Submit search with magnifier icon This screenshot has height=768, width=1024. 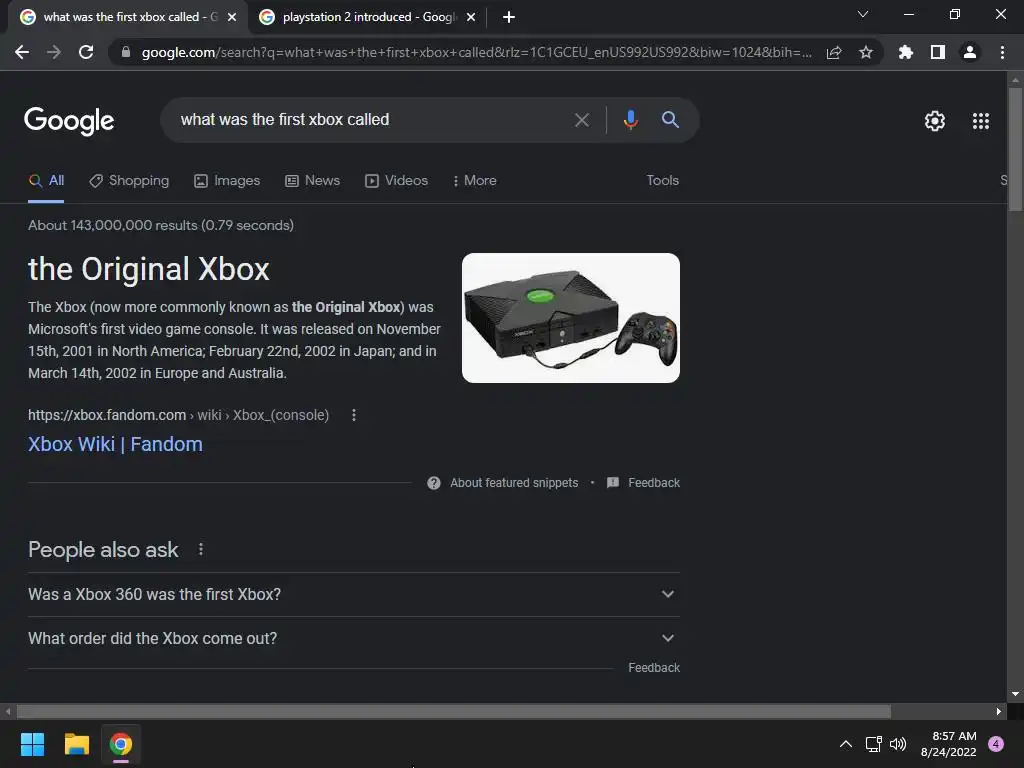[x=670, y=120]
